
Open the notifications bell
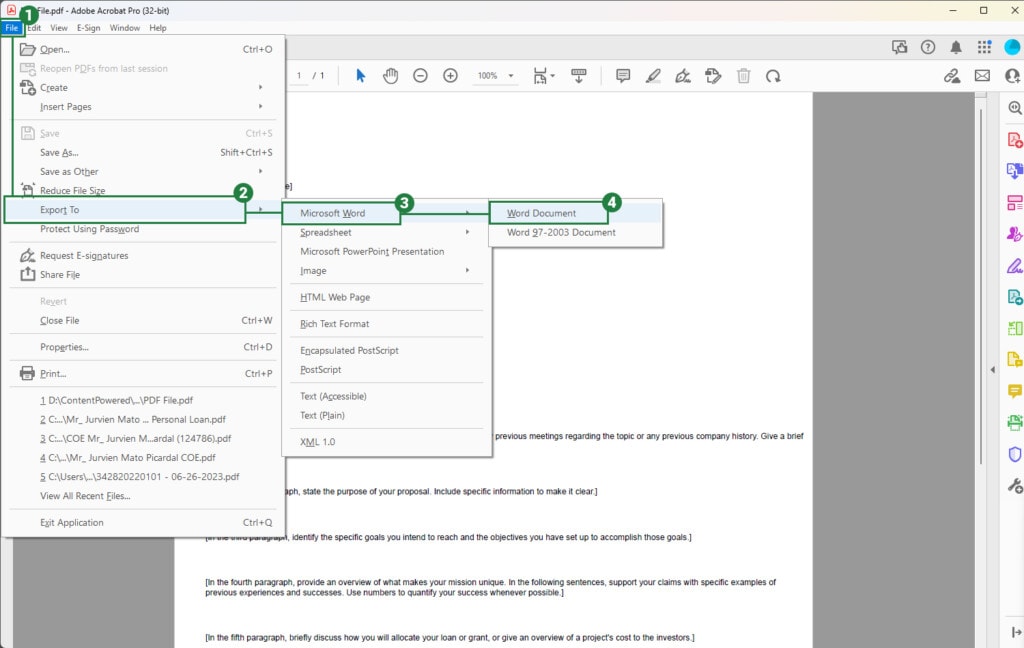click(956, 47)
